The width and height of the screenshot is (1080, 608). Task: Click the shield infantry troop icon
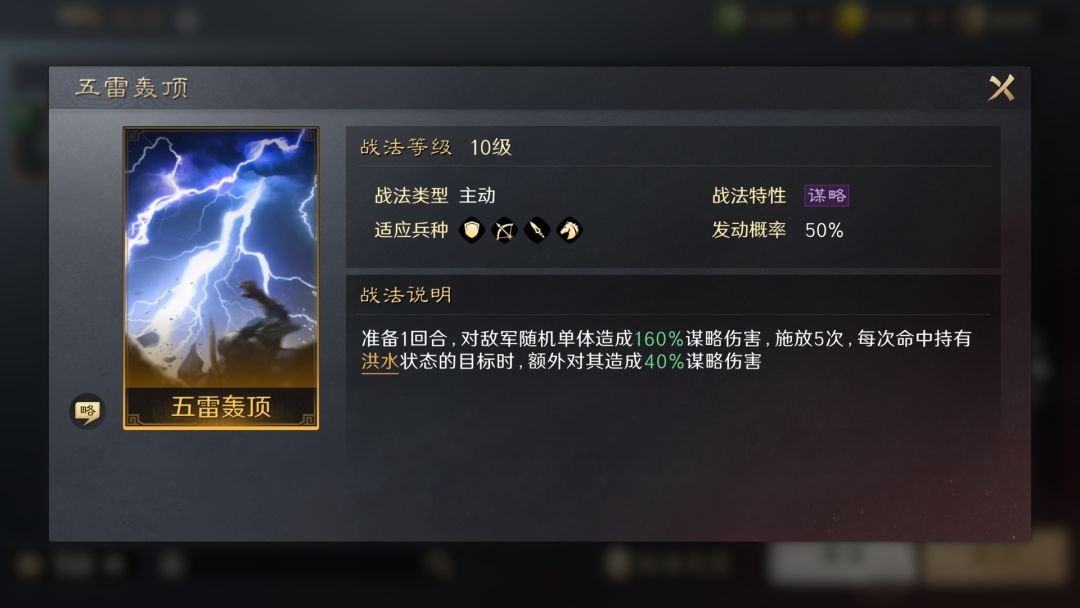[472, 230]
